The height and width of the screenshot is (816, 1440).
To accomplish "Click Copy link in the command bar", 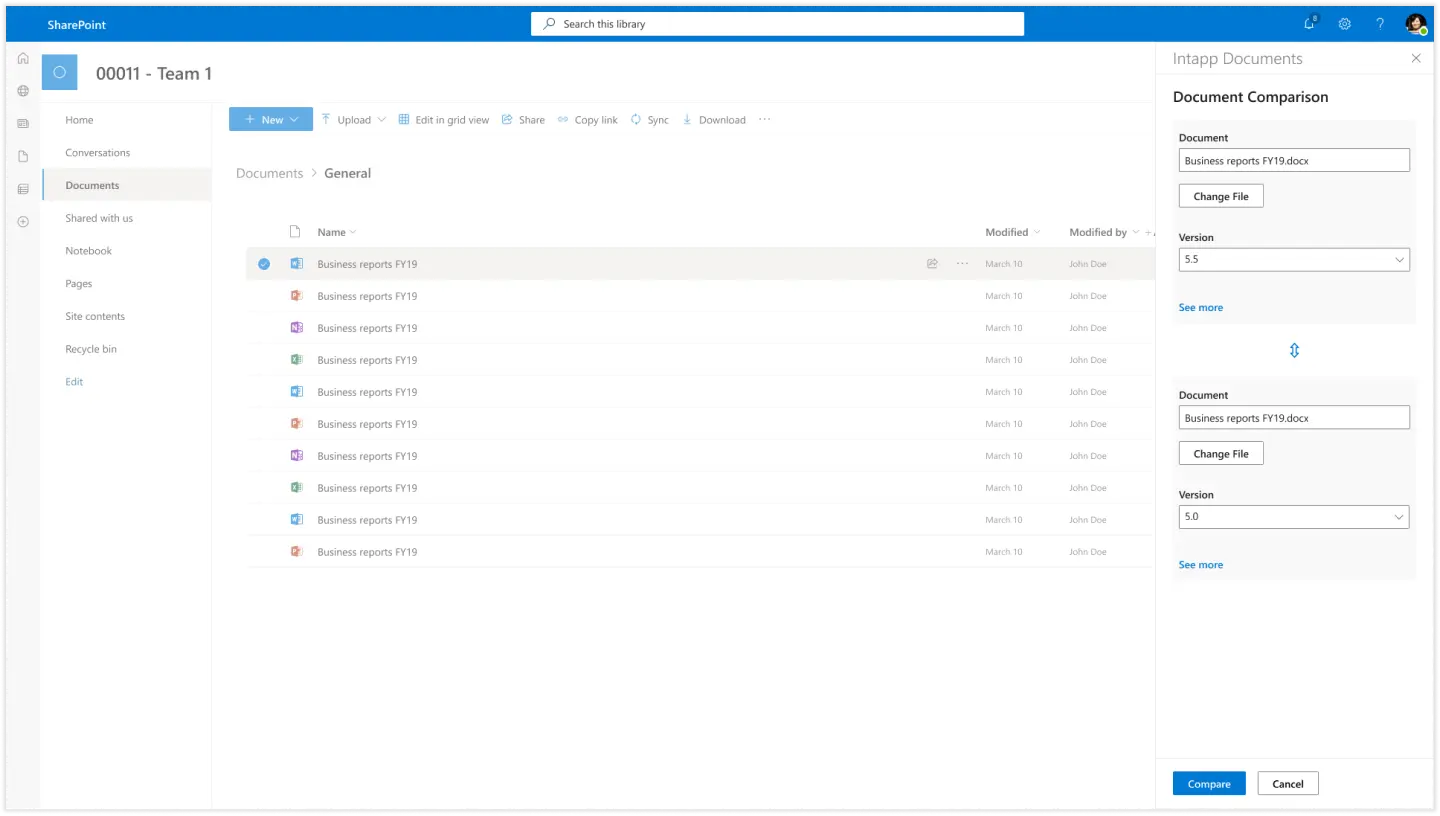I will point(587,120).
